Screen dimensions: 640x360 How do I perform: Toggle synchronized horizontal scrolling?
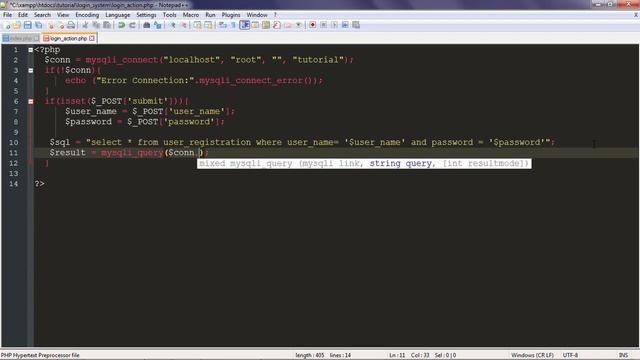208,25
